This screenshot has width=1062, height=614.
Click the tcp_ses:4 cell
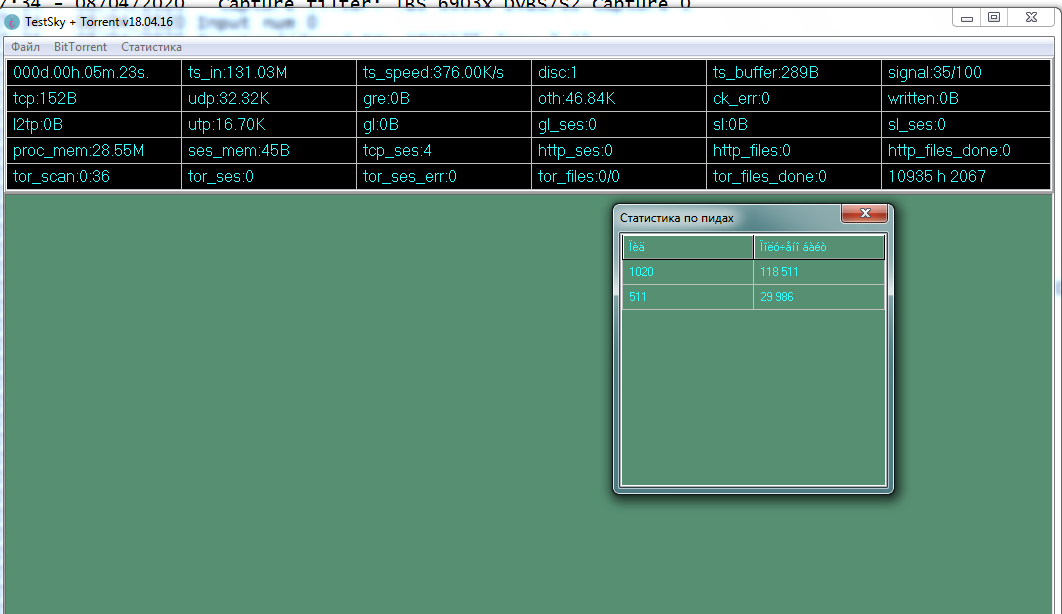point(443,151)
